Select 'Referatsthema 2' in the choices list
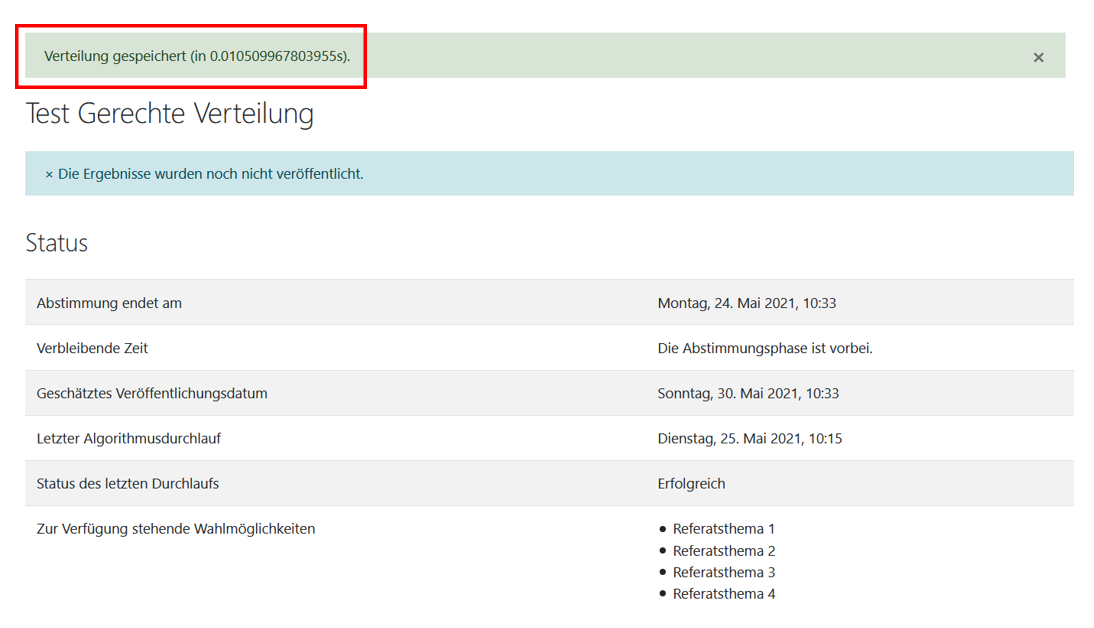Viewport: 1094px width, 628px height. click(724, 551)
